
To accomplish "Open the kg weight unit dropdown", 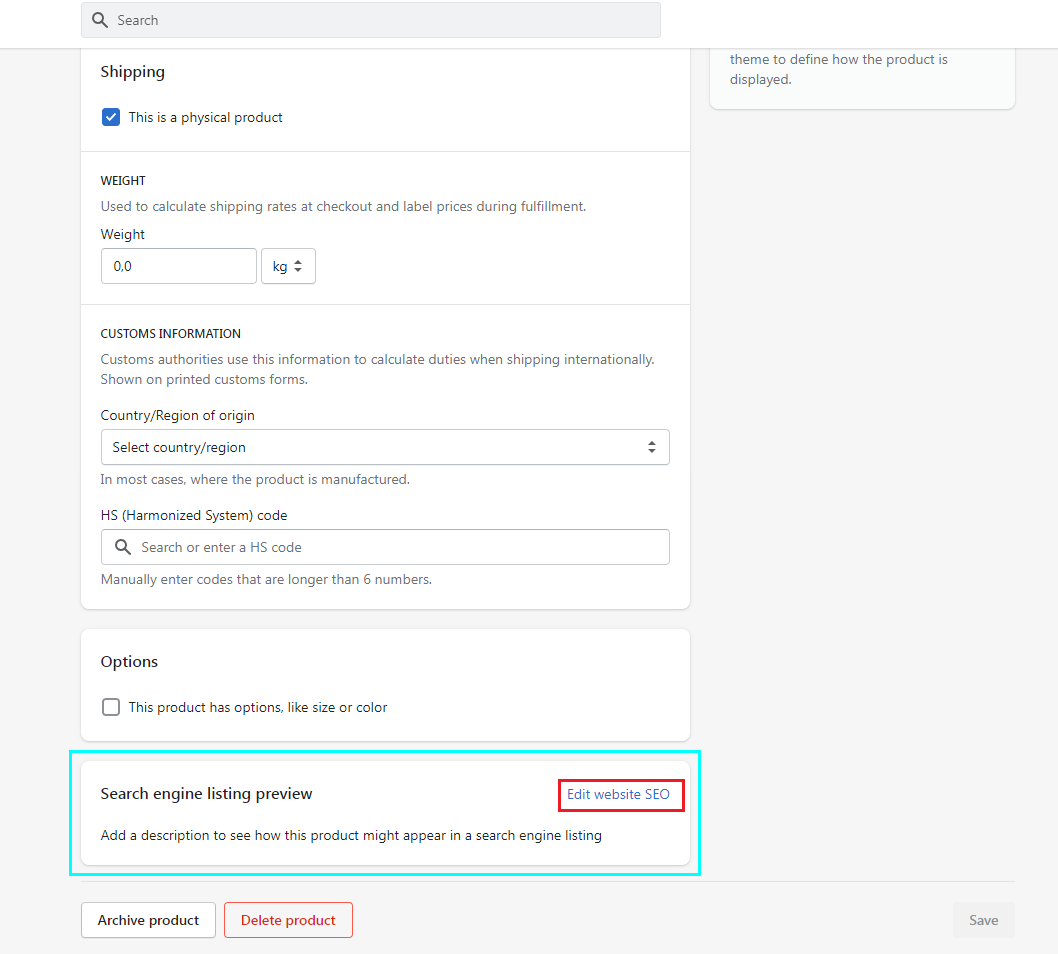I will [x=288, y=266].
